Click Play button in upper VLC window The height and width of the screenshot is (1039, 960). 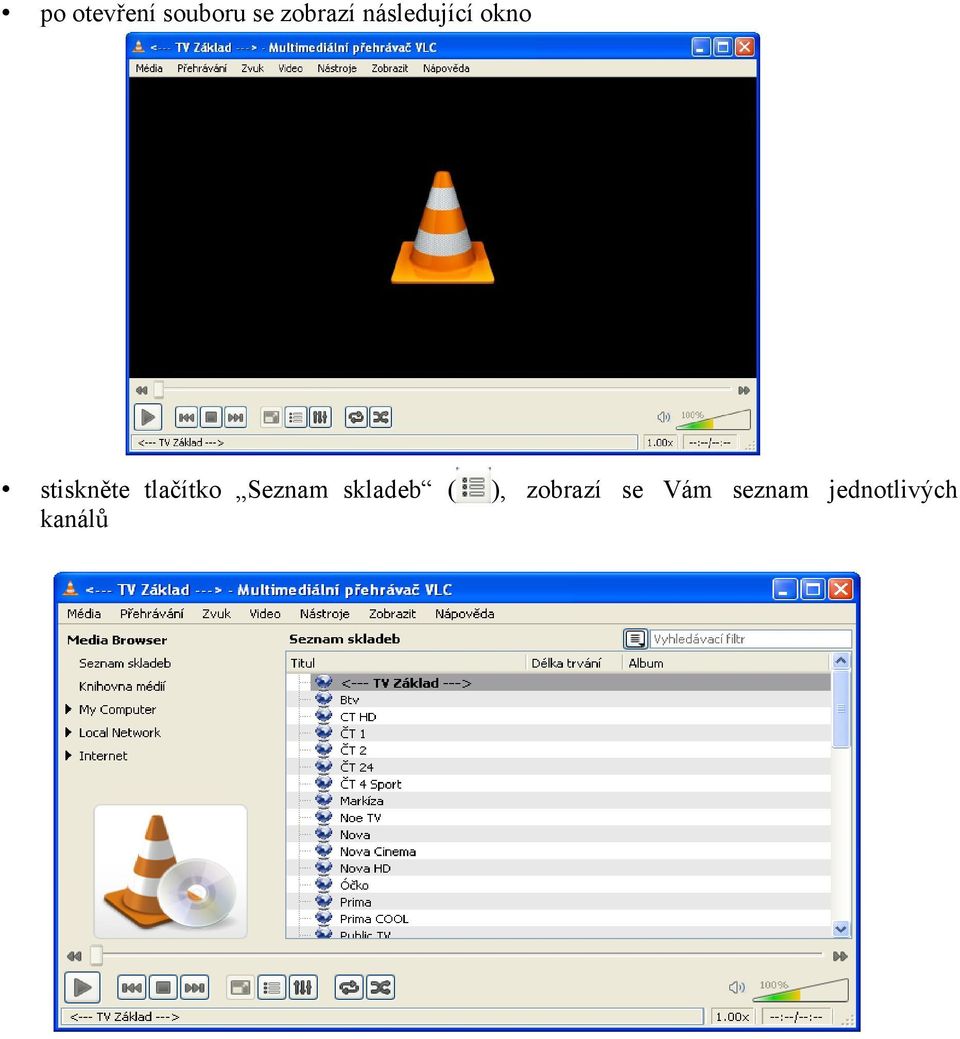148,417
